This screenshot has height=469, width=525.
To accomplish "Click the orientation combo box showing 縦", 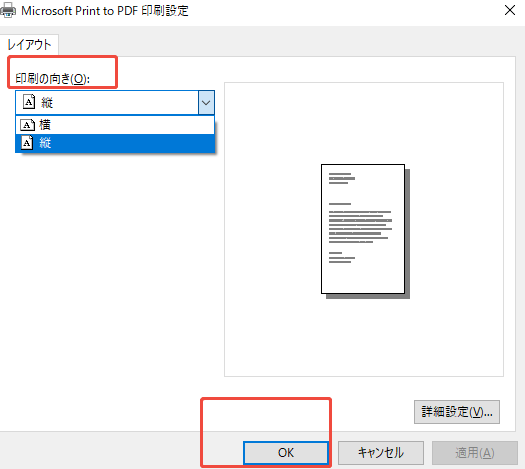I will (x=115, y=102).
